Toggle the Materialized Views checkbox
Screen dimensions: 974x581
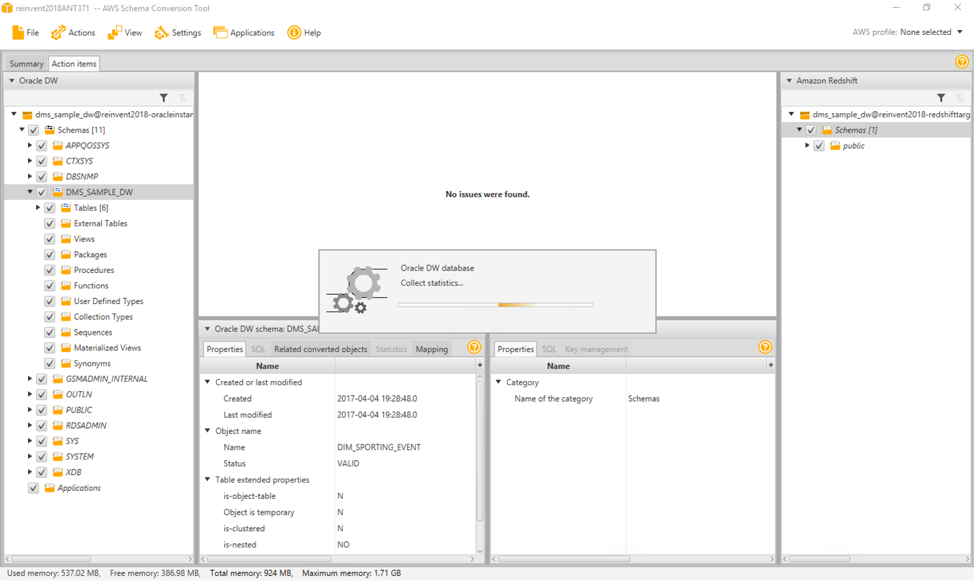click(x=50, y=348)
